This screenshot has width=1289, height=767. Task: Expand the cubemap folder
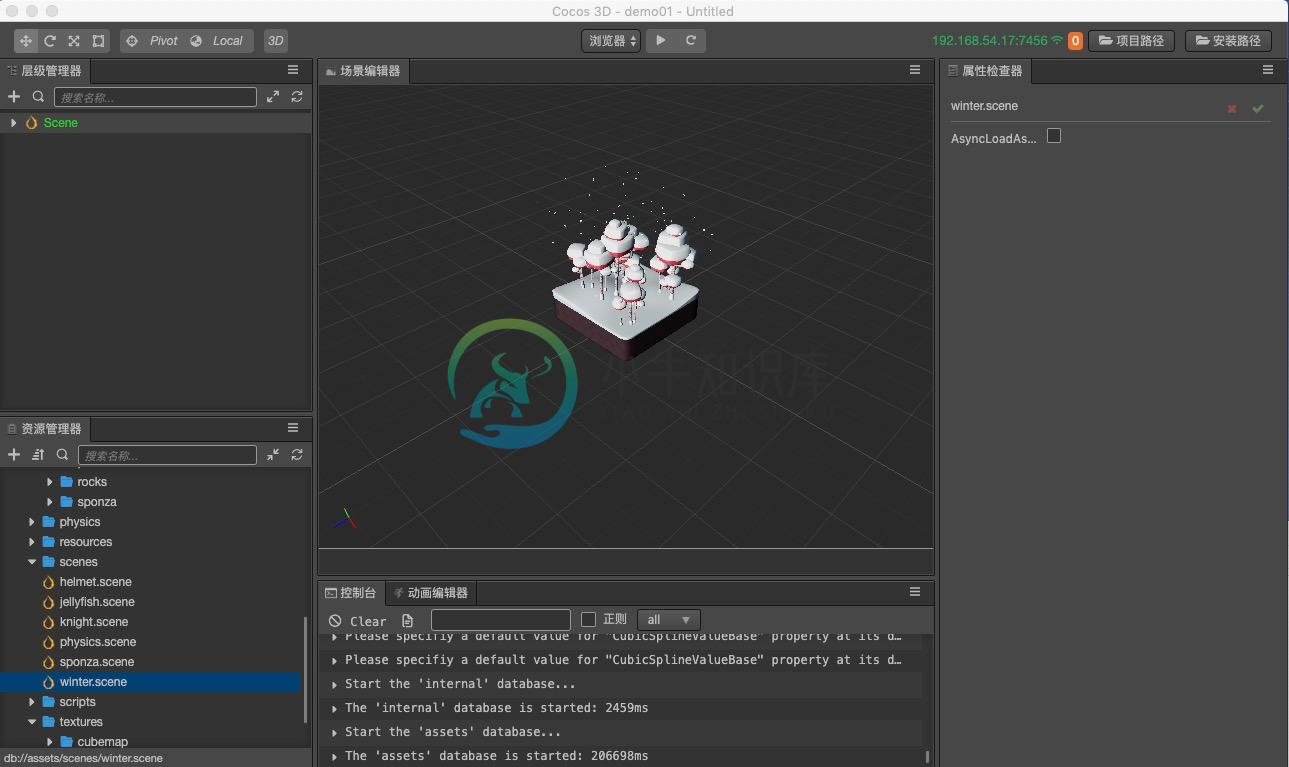click(x=50, y=742)
